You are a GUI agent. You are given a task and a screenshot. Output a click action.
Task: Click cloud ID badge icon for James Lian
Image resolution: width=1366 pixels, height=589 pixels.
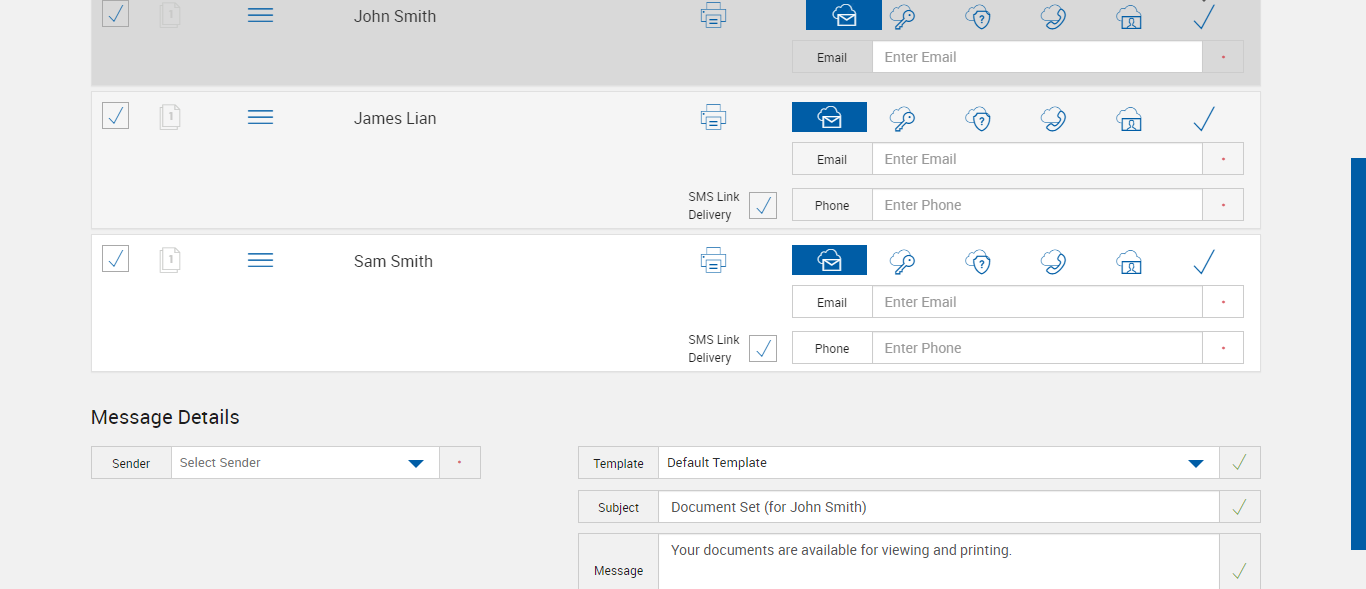pyautogui.click(x=1129, y=118)
